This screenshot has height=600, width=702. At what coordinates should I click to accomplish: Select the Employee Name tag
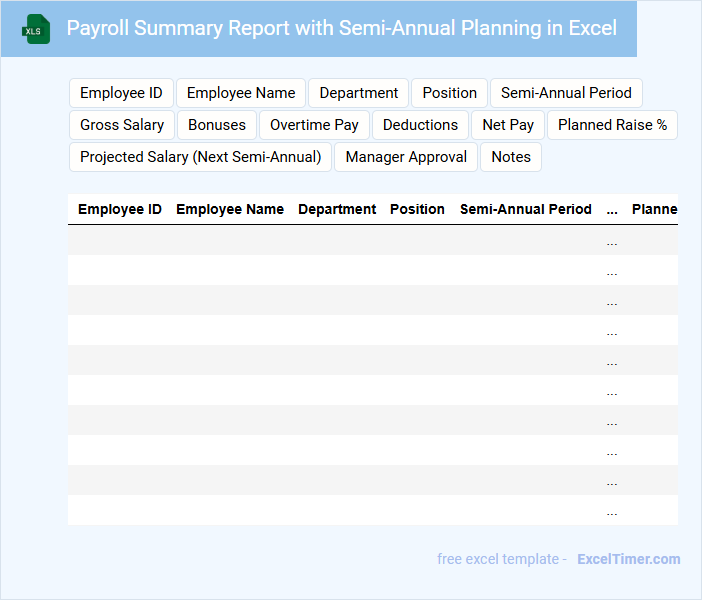(241, 93)
